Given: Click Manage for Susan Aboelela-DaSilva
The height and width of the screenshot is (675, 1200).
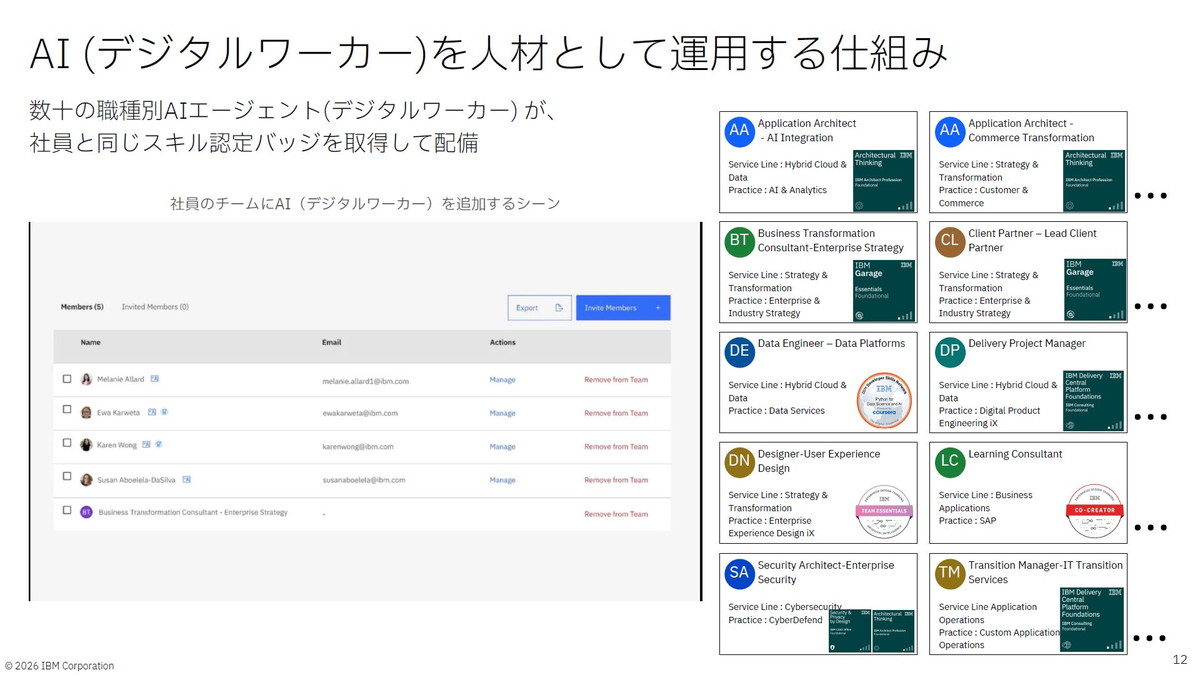Looking at the screenshot, I should click(502, 480).
